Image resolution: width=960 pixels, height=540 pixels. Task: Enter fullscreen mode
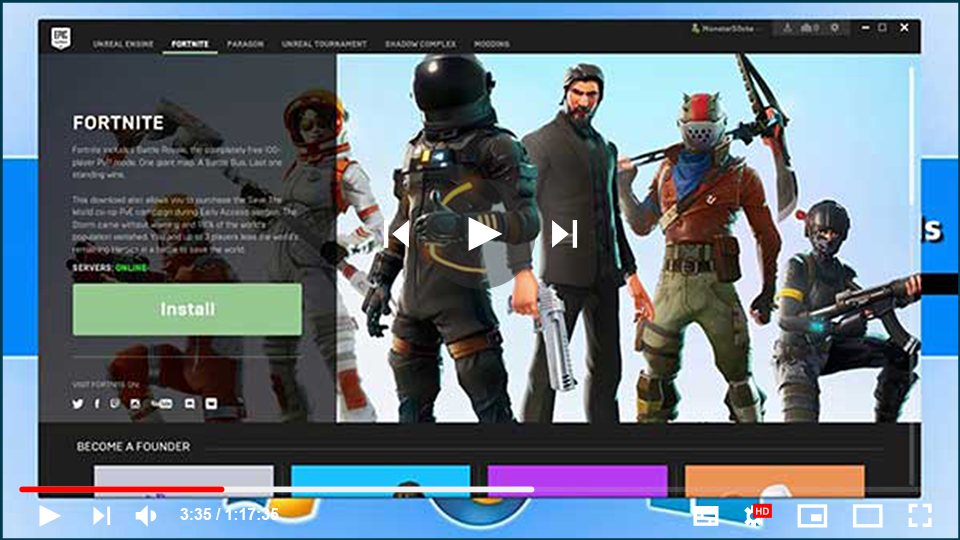pyautogui.click(x=919, y=516)
